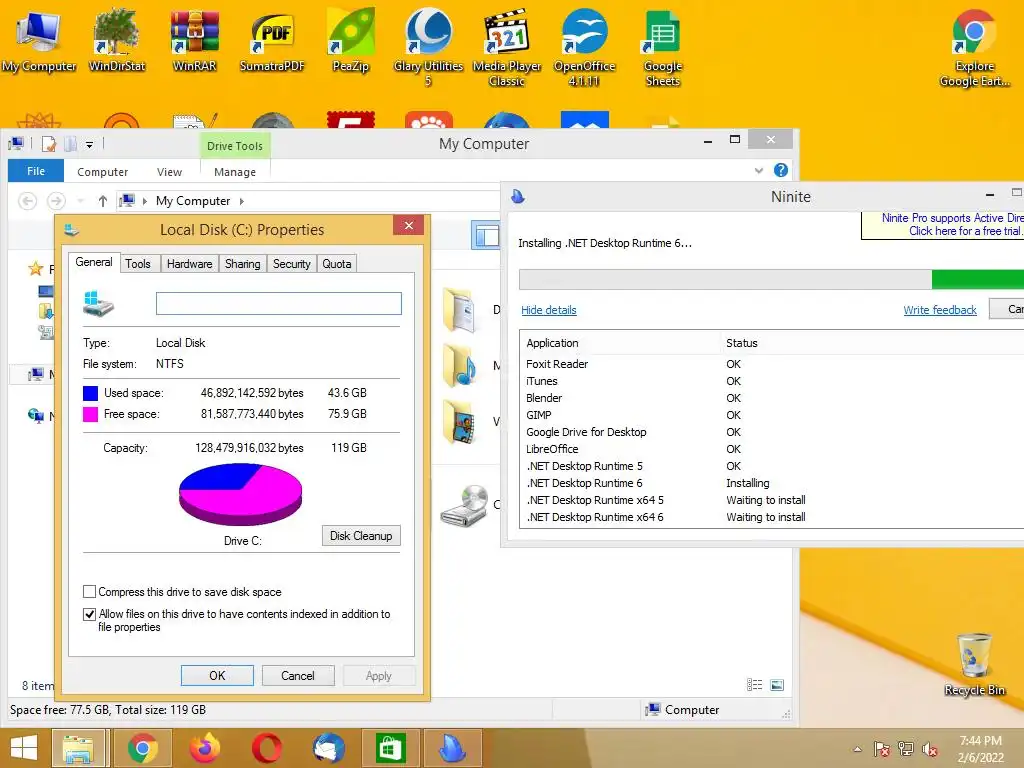This screenshot has width=1024, height=768.
Task: Open the WinRAR desktop icon
Action: [194, 41]
